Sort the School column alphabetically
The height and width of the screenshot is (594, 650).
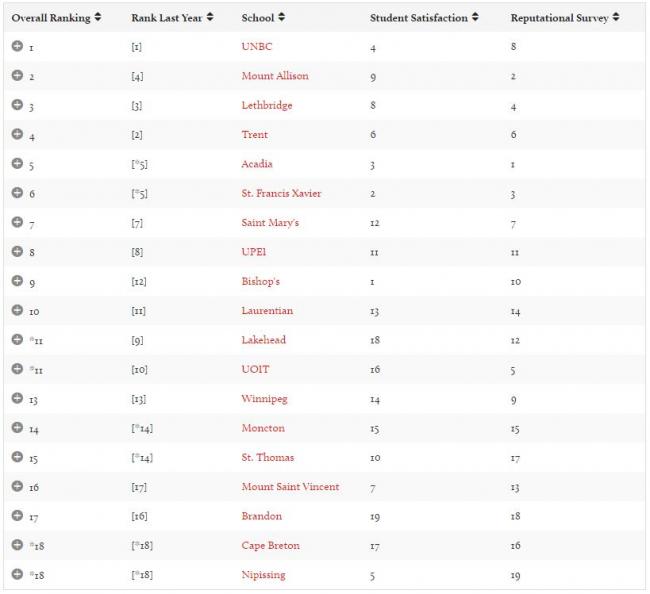263,18
